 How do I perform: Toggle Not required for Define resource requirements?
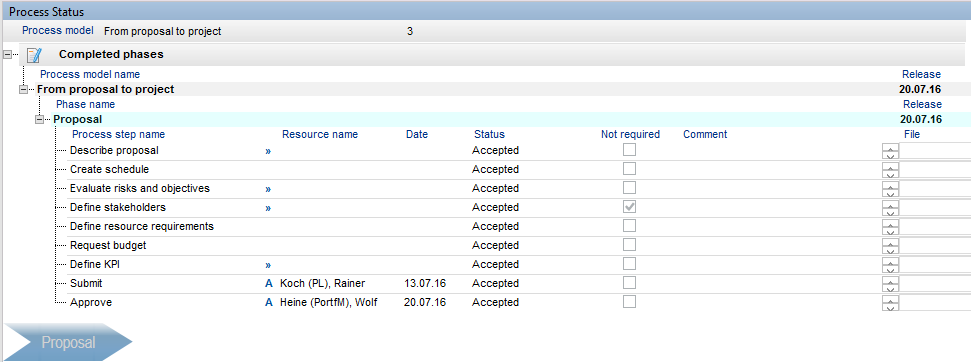629,226
